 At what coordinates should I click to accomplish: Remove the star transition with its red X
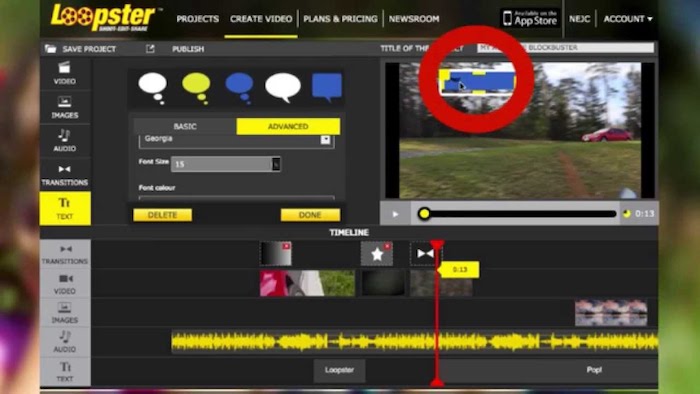388,246
